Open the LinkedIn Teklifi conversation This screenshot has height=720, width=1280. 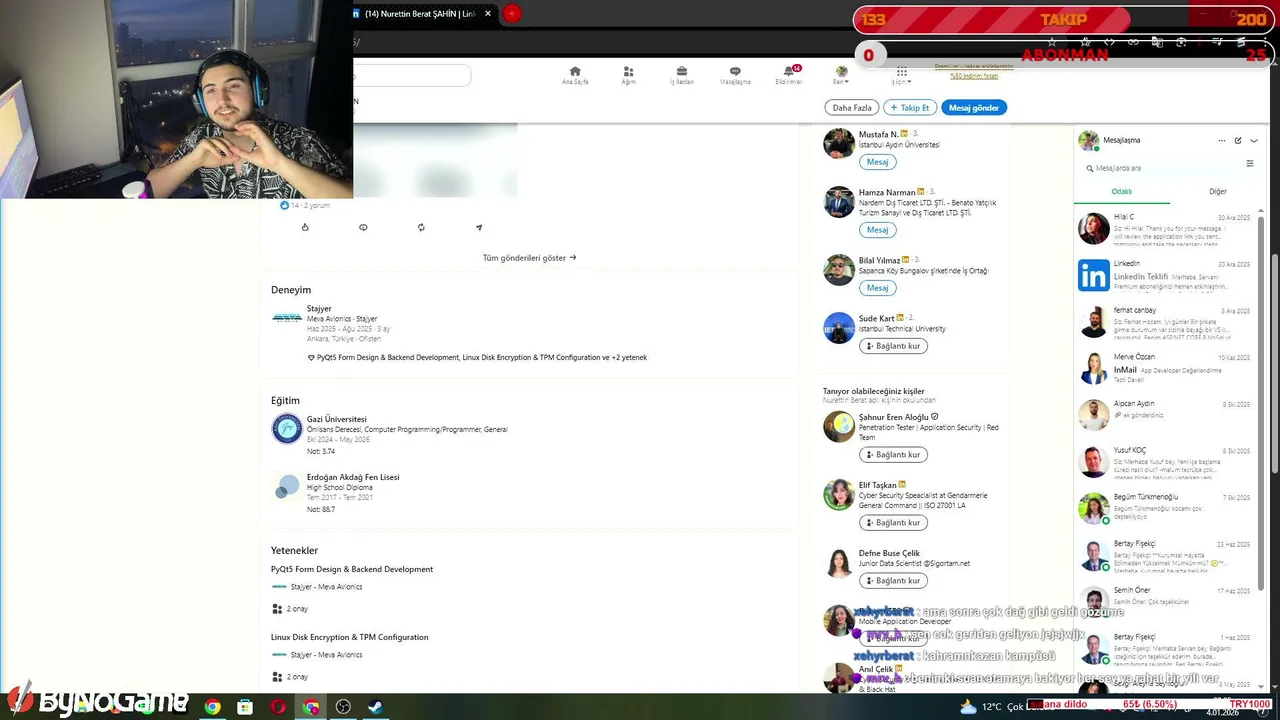(x=1164, y=275)
